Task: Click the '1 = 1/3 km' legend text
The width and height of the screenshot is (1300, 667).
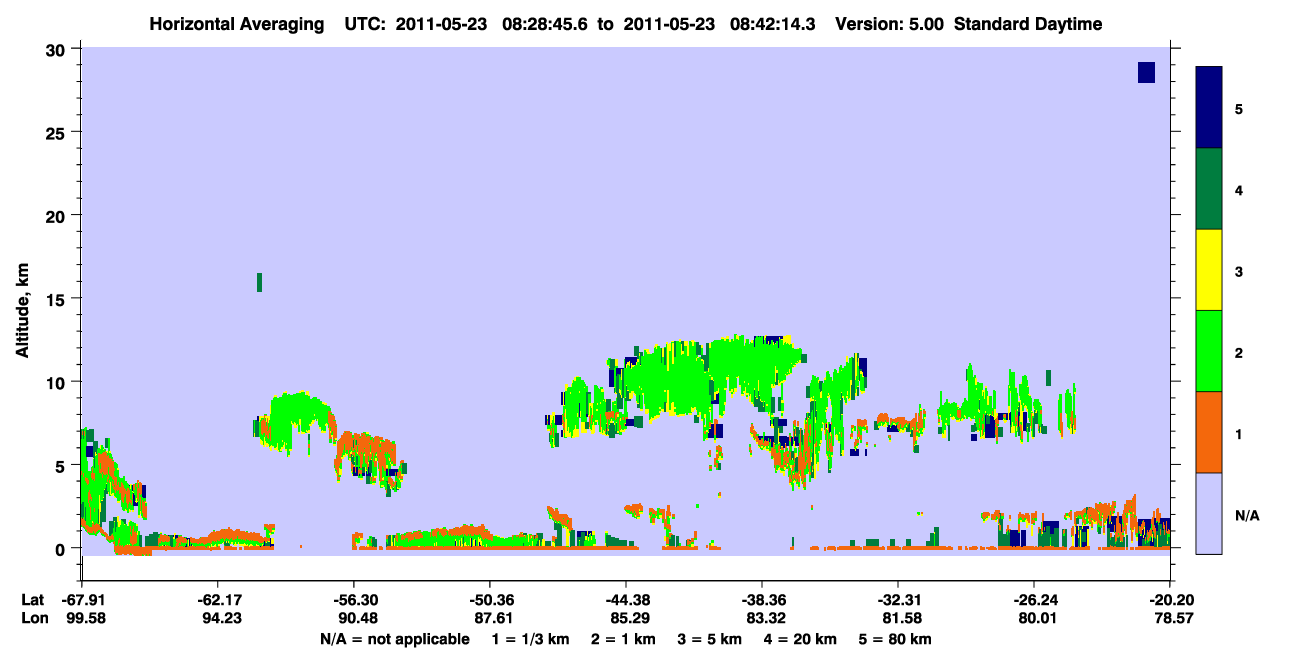Action: pyautogui.click(x=531, y=639)
